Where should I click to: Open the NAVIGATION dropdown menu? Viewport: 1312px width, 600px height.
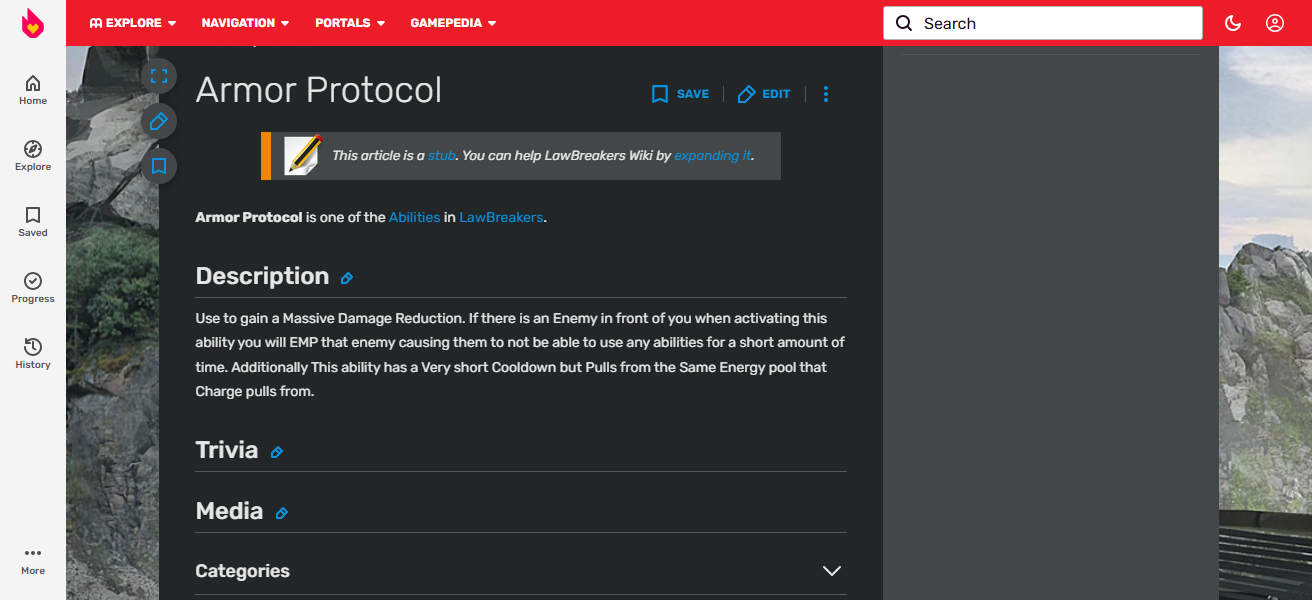(246, 23)
